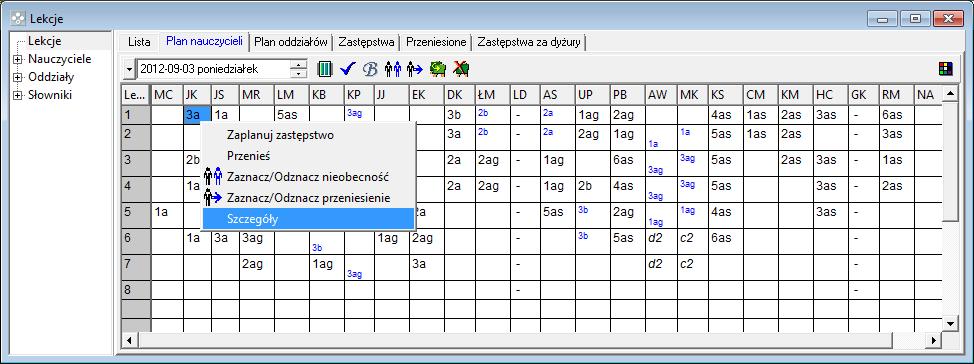Select highlighted cell 3a in JK column
This screenshot has height=364, width=974.
click(x=197, y=115)
